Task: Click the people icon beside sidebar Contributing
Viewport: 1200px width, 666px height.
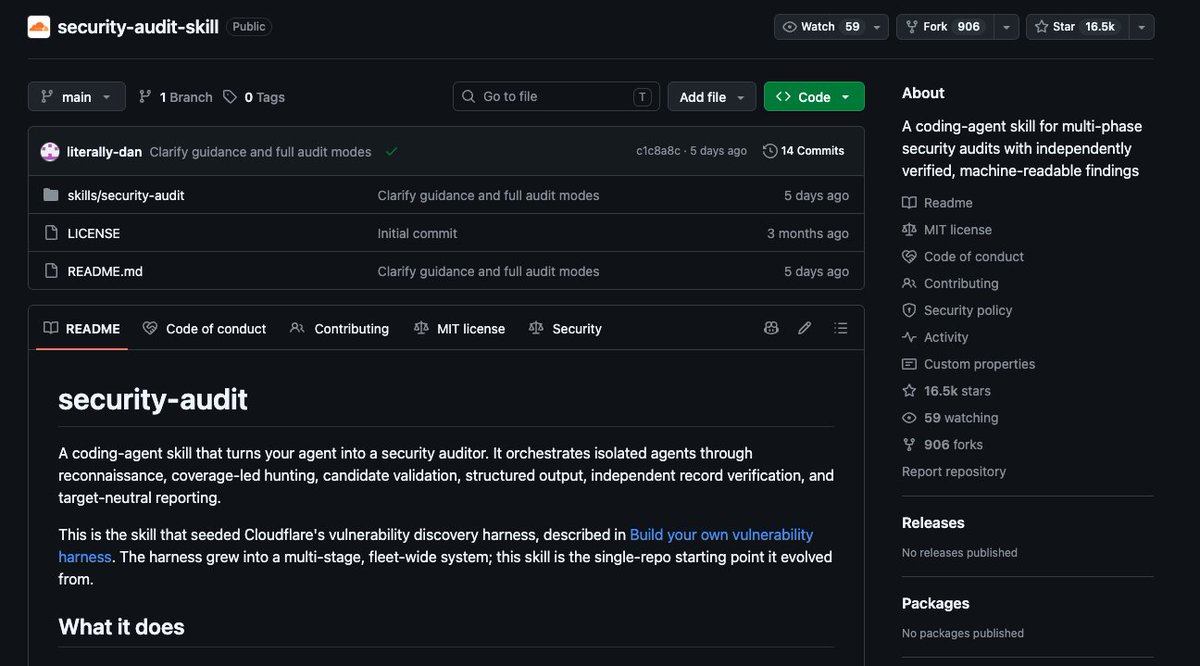Action: [909, 284]
